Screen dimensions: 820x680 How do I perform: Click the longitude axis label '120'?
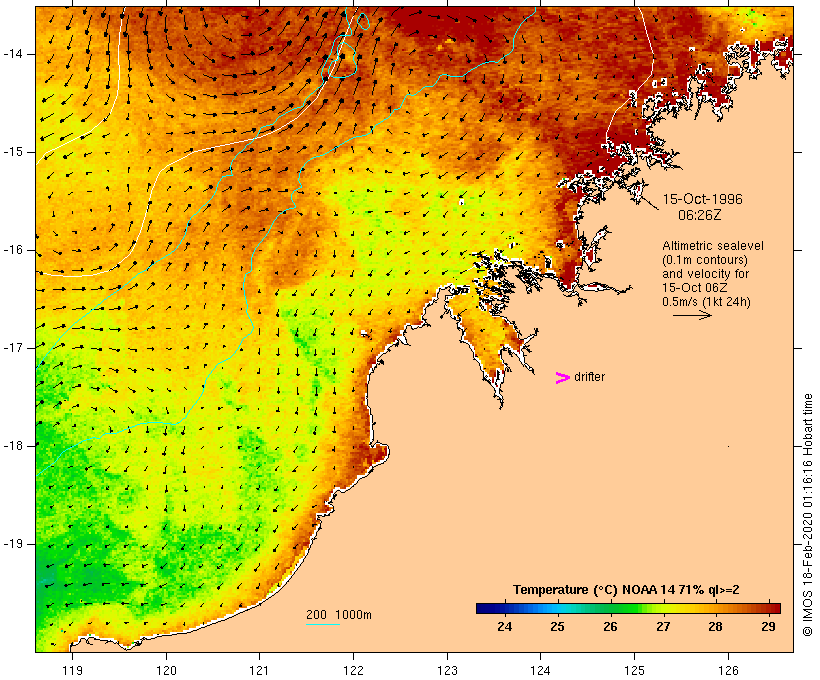[166, 670]
